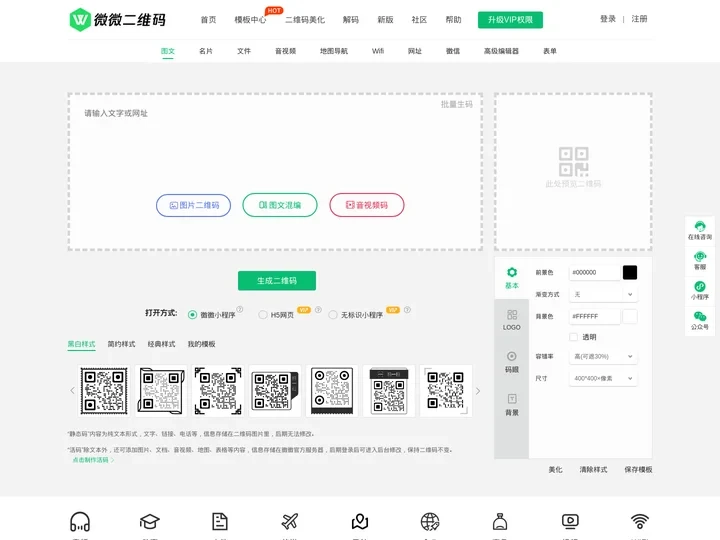The image size is (720, 540).
Task: Click the 图文混编 button
Action: click(x=280, y=205)
